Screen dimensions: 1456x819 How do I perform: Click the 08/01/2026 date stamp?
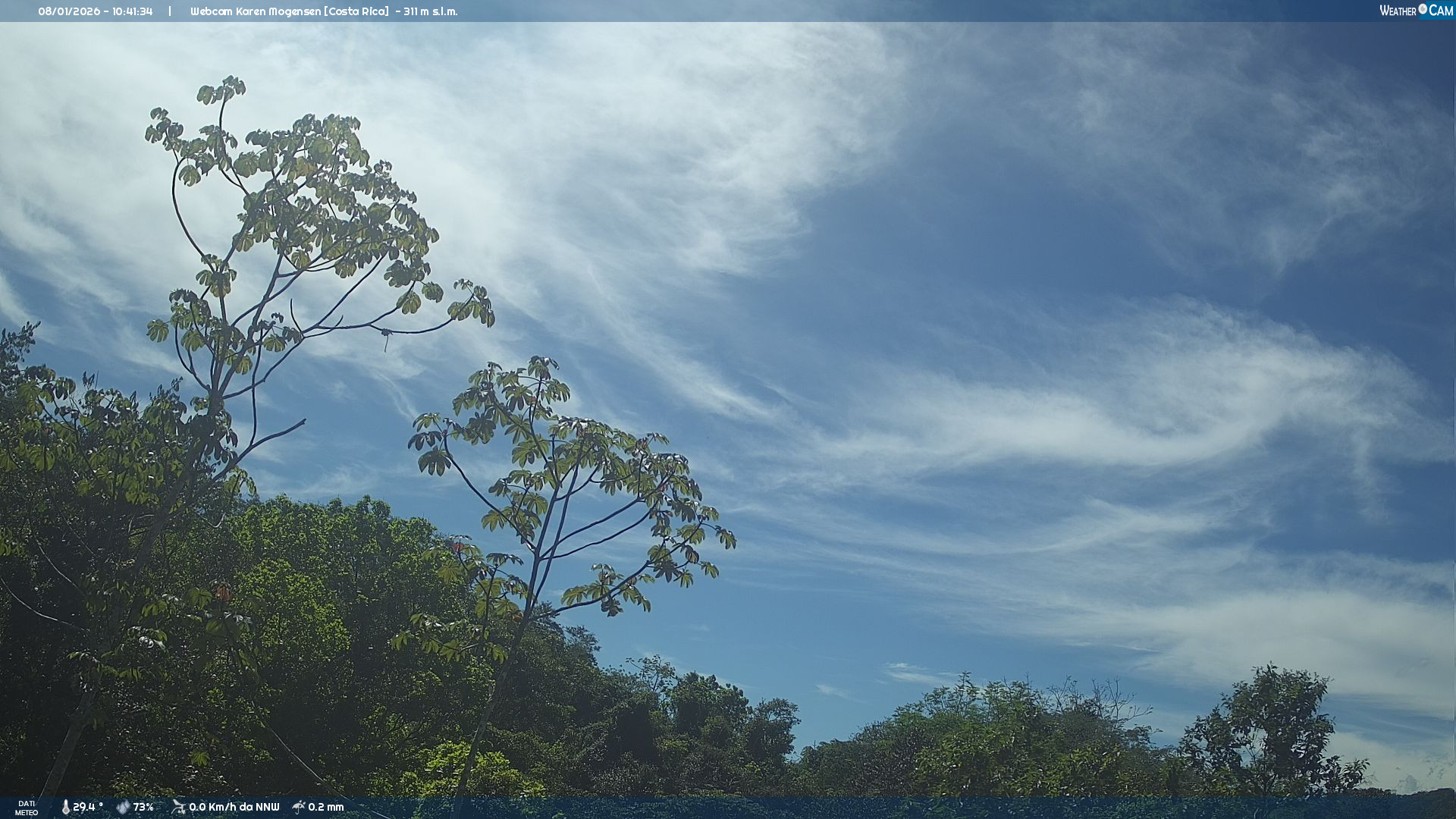[68, 11]
